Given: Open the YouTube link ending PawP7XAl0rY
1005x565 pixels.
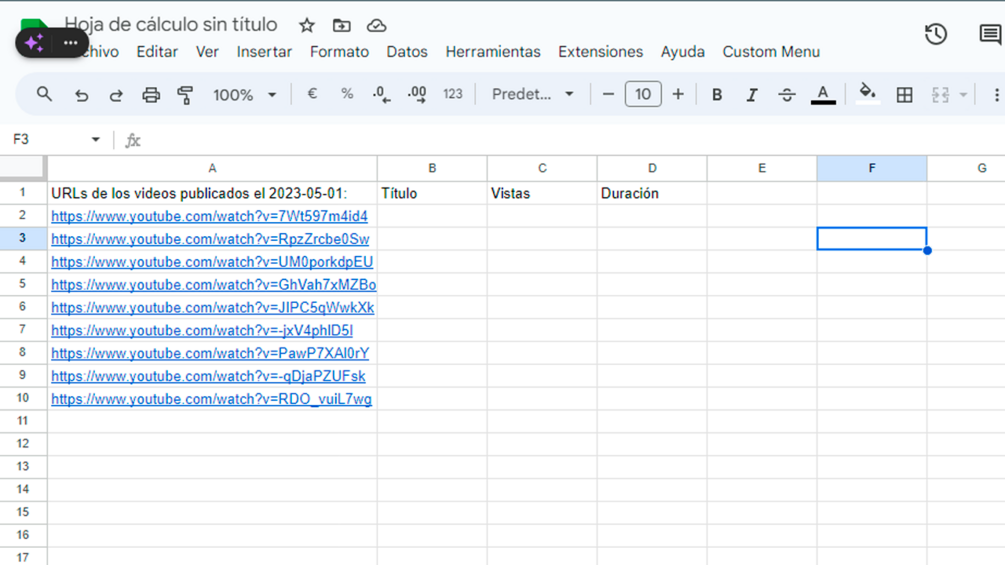Looking at the screenshot, I should coord(210,354).
